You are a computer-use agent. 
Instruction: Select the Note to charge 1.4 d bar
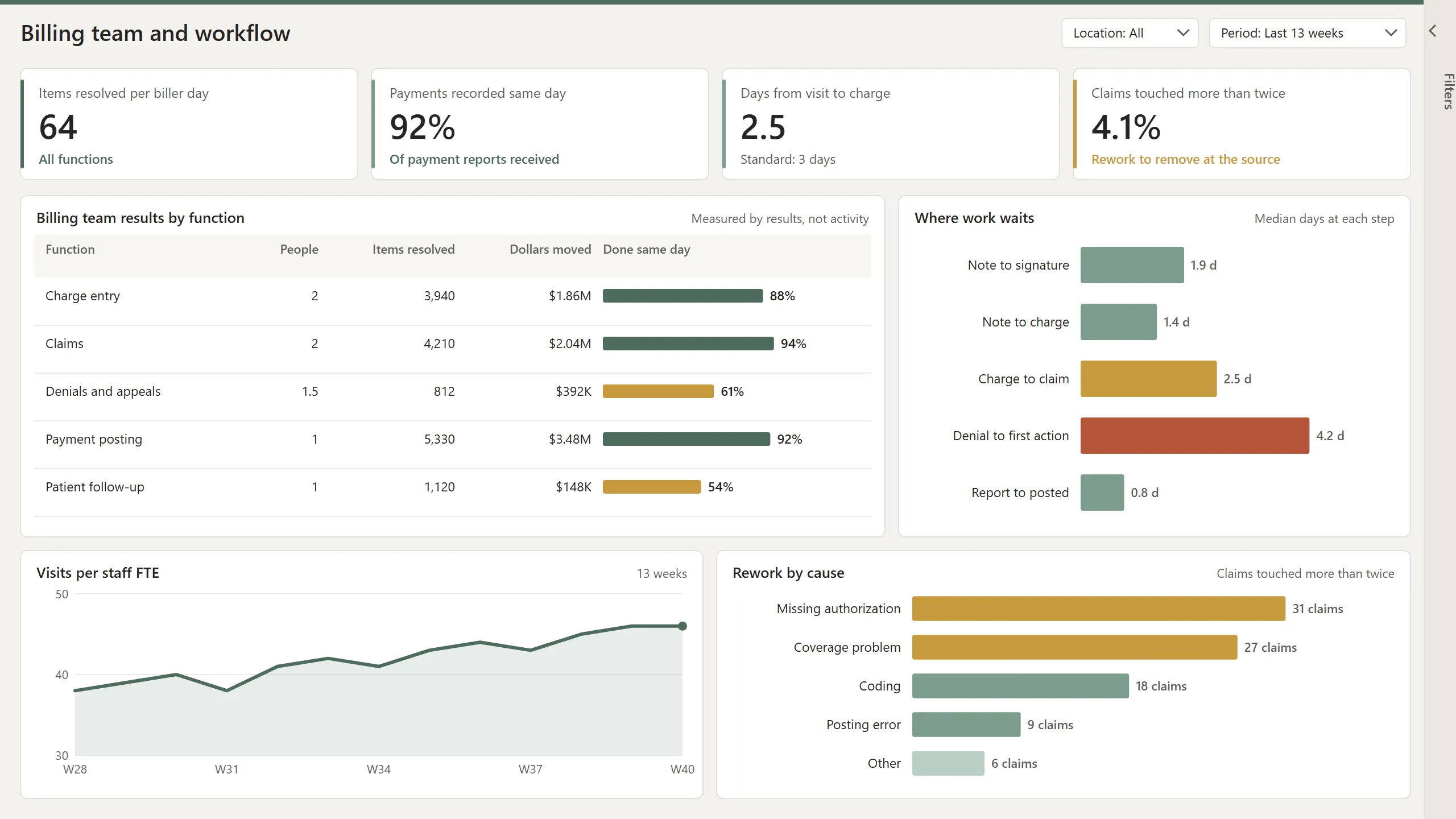[1119, 322]
